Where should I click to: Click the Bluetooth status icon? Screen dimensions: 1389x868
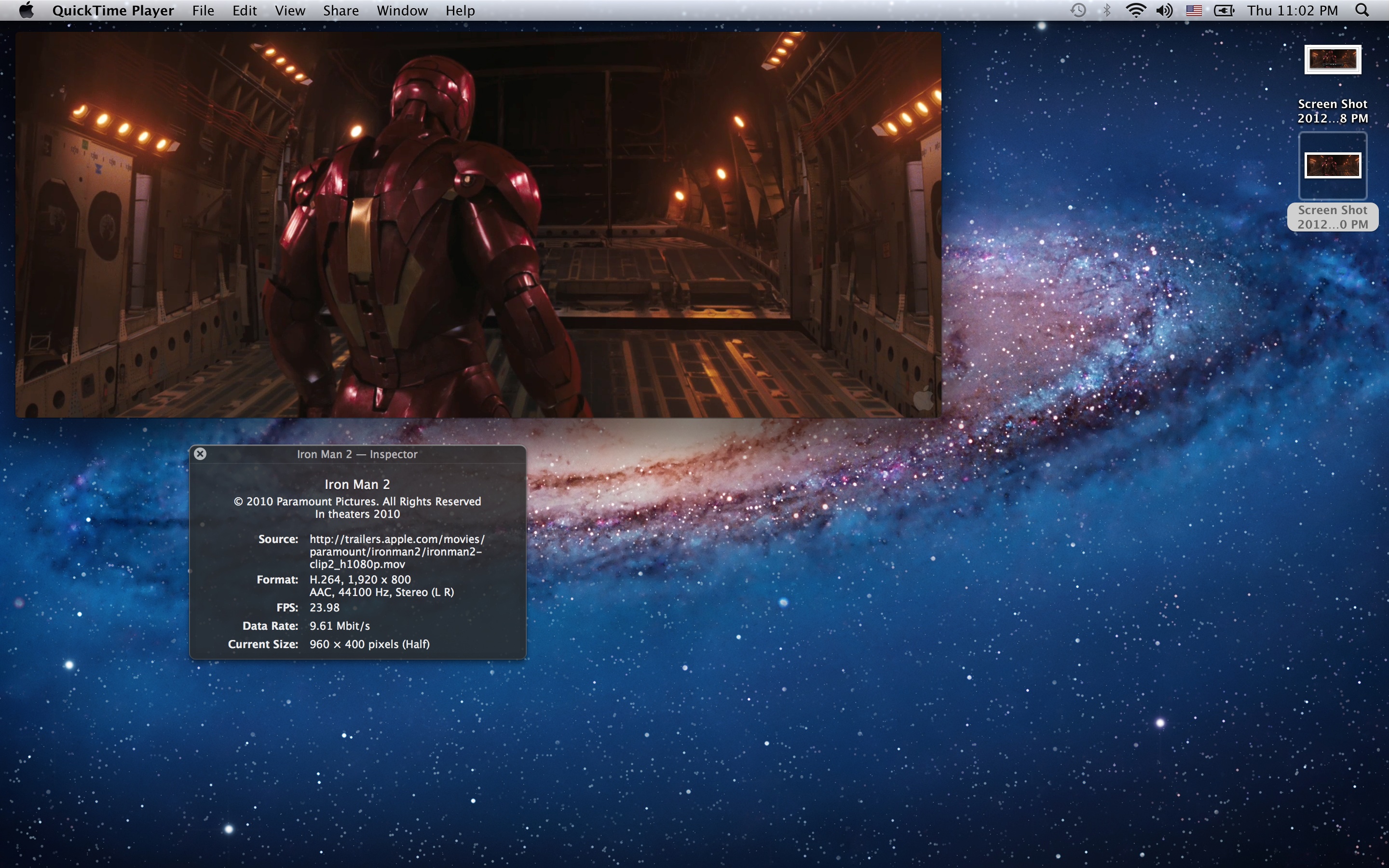pyautogui.click(x=1107, y=10)
